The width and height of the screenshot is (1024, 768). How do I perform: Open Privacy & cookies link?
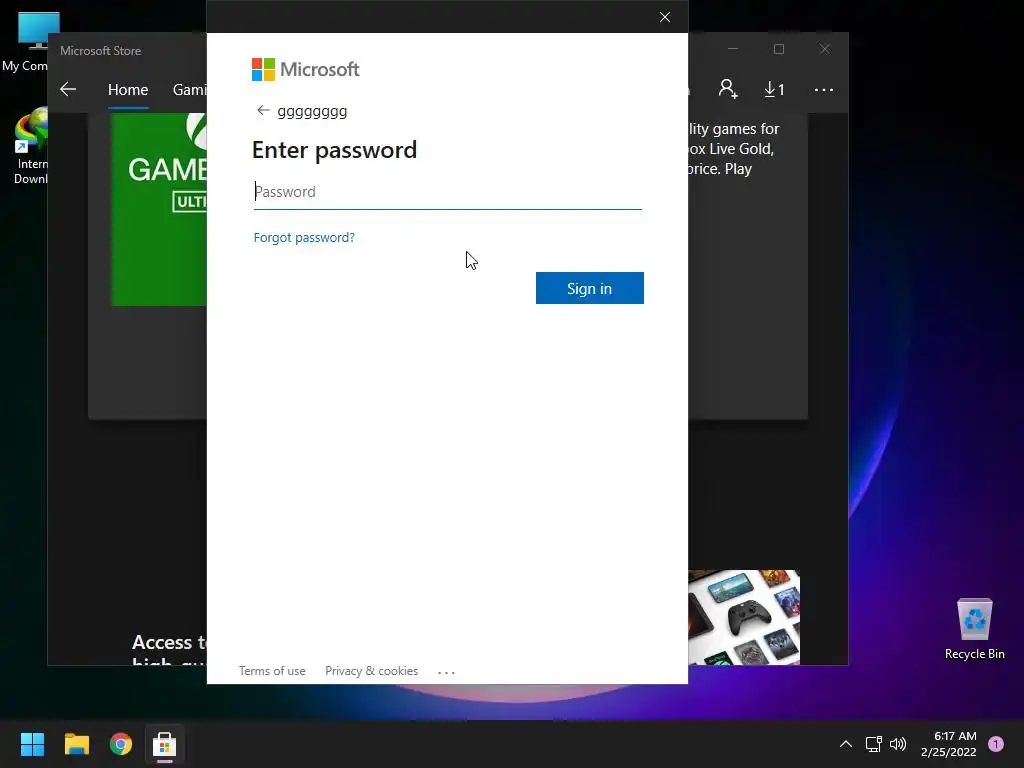(372, 671)
